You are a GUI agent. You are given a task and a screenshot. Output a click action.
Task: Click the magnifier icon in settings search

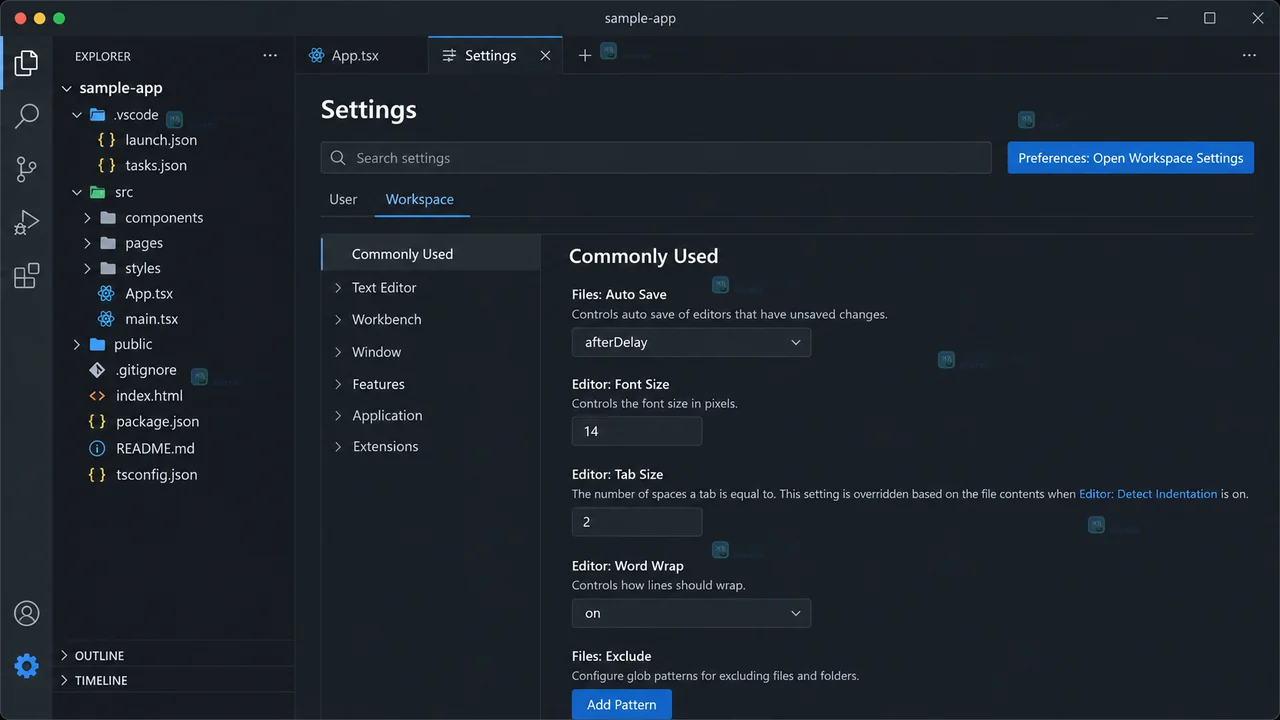[338, 158]
